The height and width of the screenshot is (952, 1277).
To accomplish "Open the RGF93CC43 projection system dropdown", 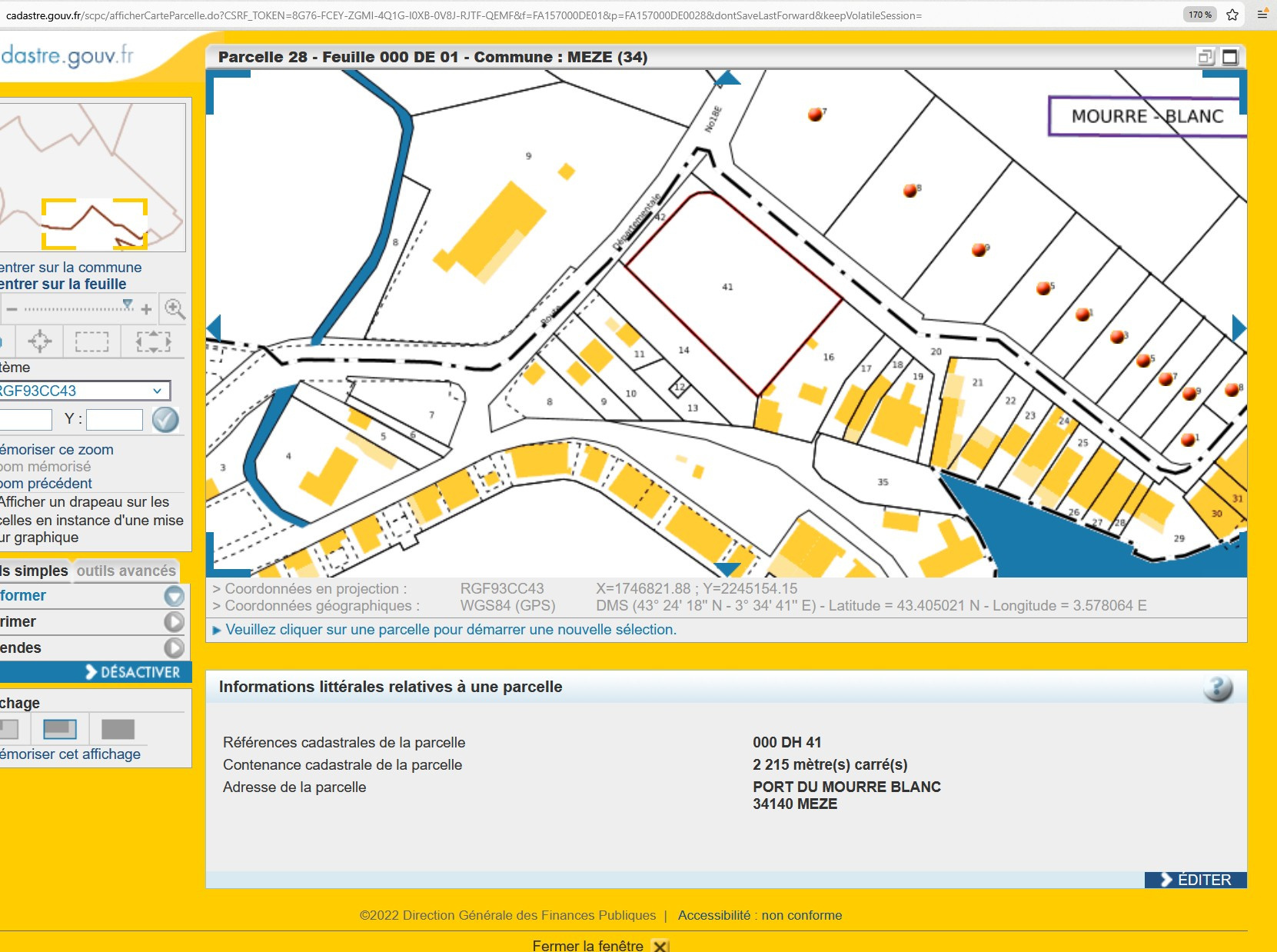I will point(83,391).
